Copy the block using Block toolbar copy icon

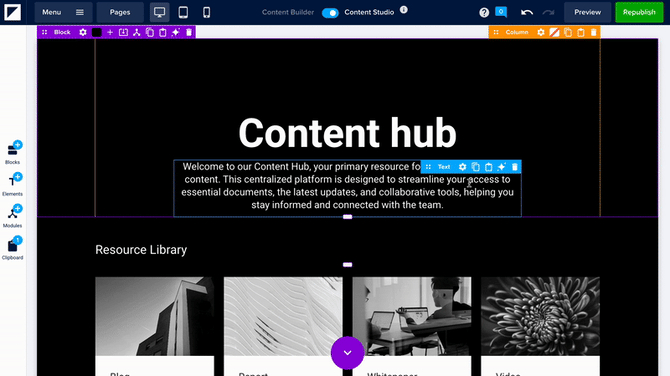[x=150, y=32]
